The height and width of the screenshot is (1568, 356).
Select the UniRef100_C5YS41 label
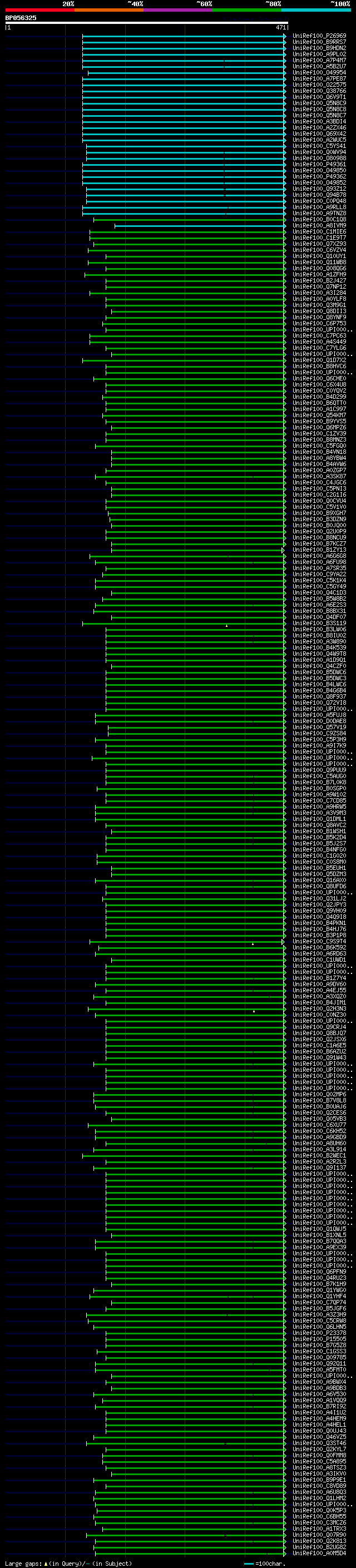pyautogui.click(x=319, y=146)
